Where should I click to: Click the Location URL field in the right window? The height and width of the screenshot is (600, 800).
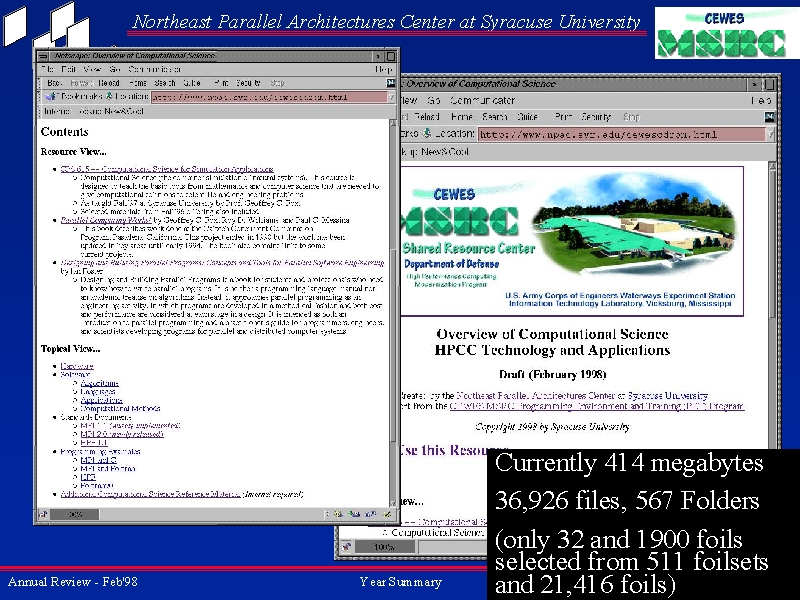[622, 134]
